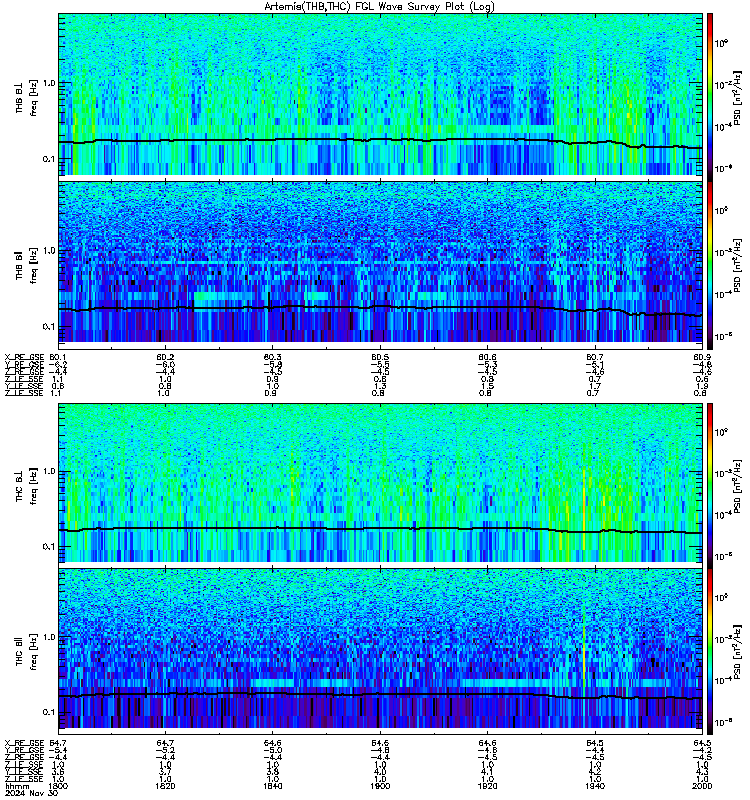Click the Y_RE_GSE value -5.2
750x800 pixels.
point(165,750)
